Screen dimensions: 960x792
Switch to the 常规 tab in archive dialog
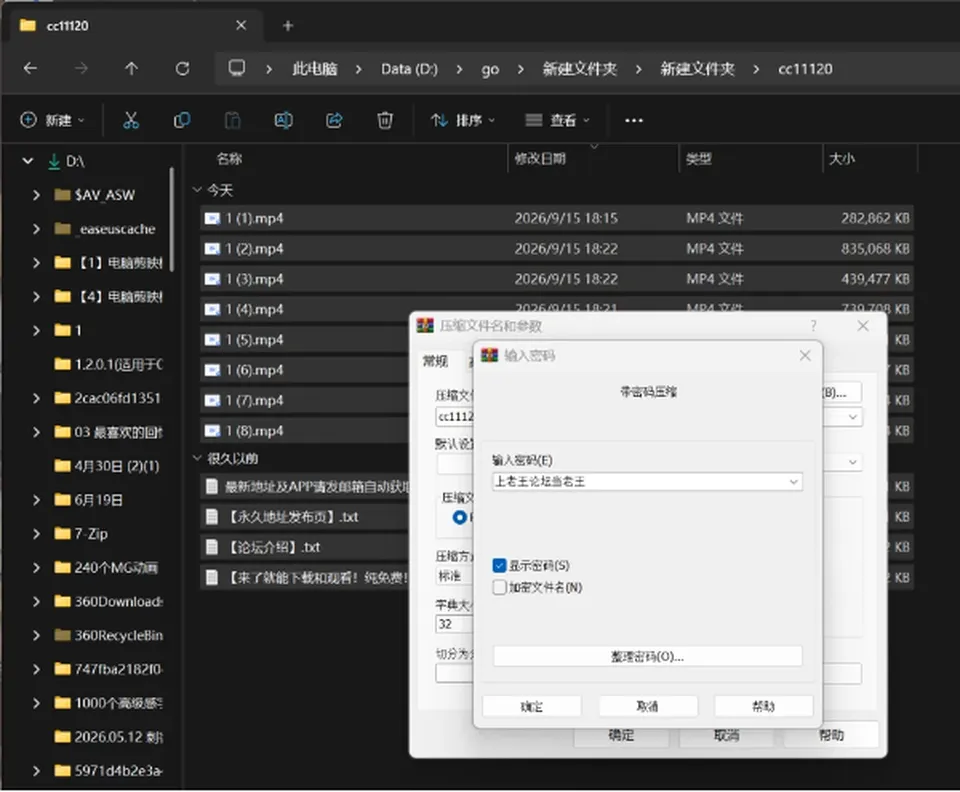coord(435,361)
